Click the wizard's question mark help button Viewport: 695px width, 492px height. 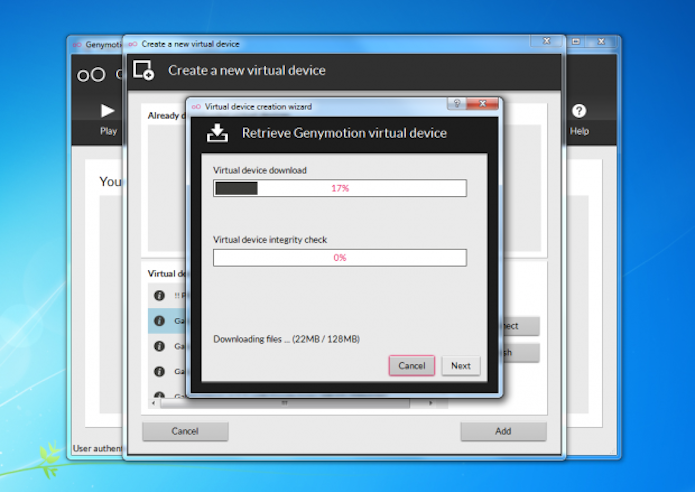[x=457, y=103]
